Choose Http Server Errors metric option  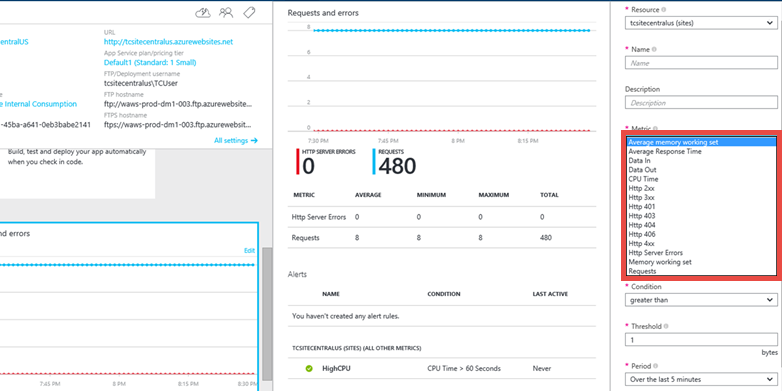(701, 253)
